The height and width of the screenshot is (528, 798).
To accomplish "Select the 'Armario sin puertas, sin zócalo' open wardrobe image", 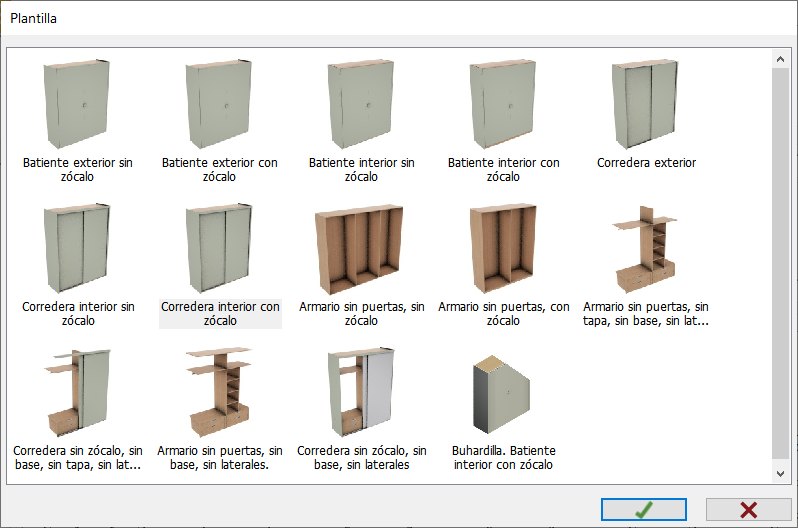I will (x=359, y=249).
